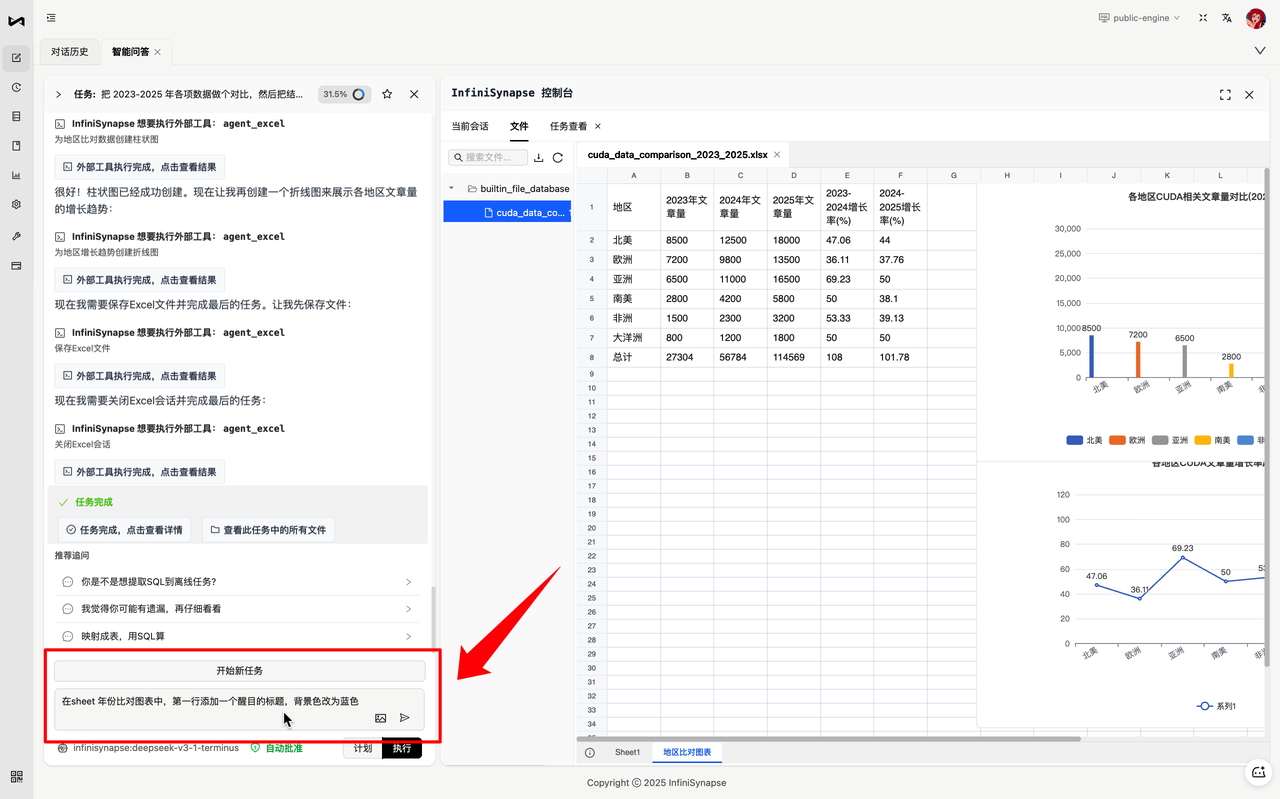Switch to 智能问答 tab
This screenshot has width=1280, height=799.
pos(131,52)
